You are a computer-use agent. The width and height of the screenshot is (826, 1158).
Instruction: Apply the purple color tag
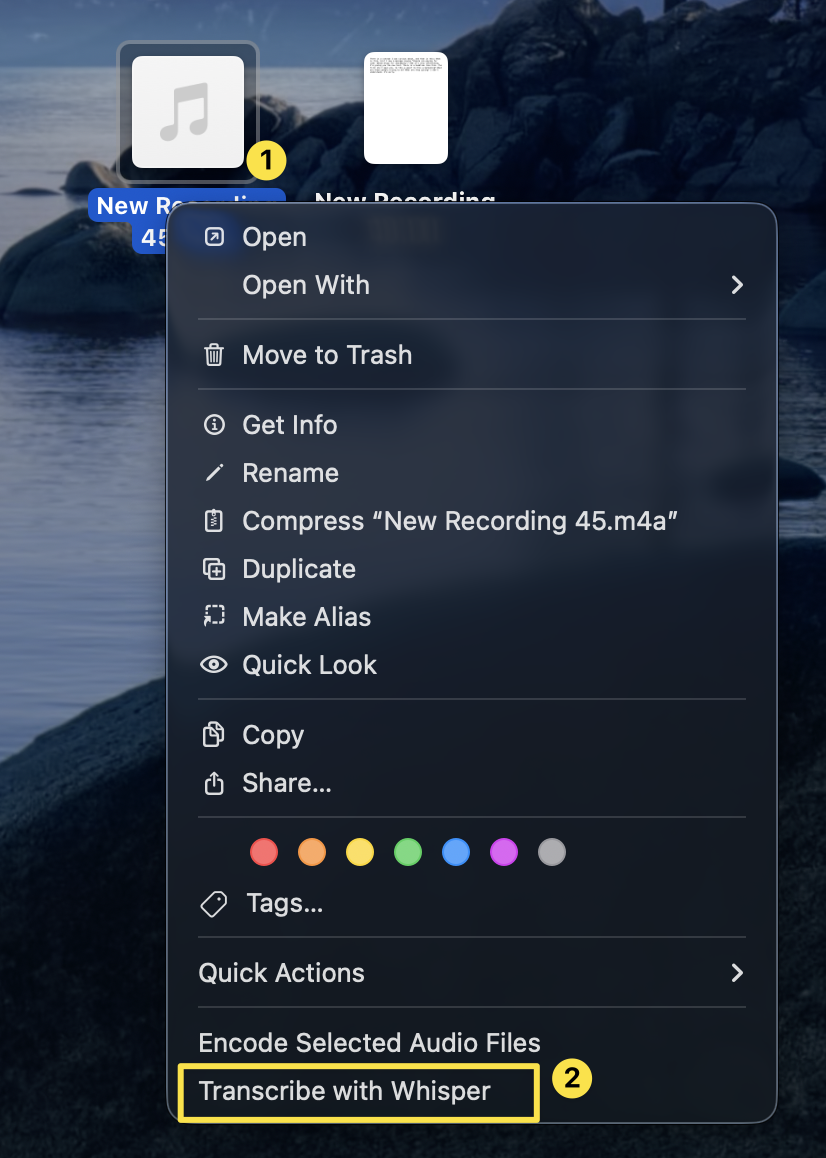click(504, 852)
